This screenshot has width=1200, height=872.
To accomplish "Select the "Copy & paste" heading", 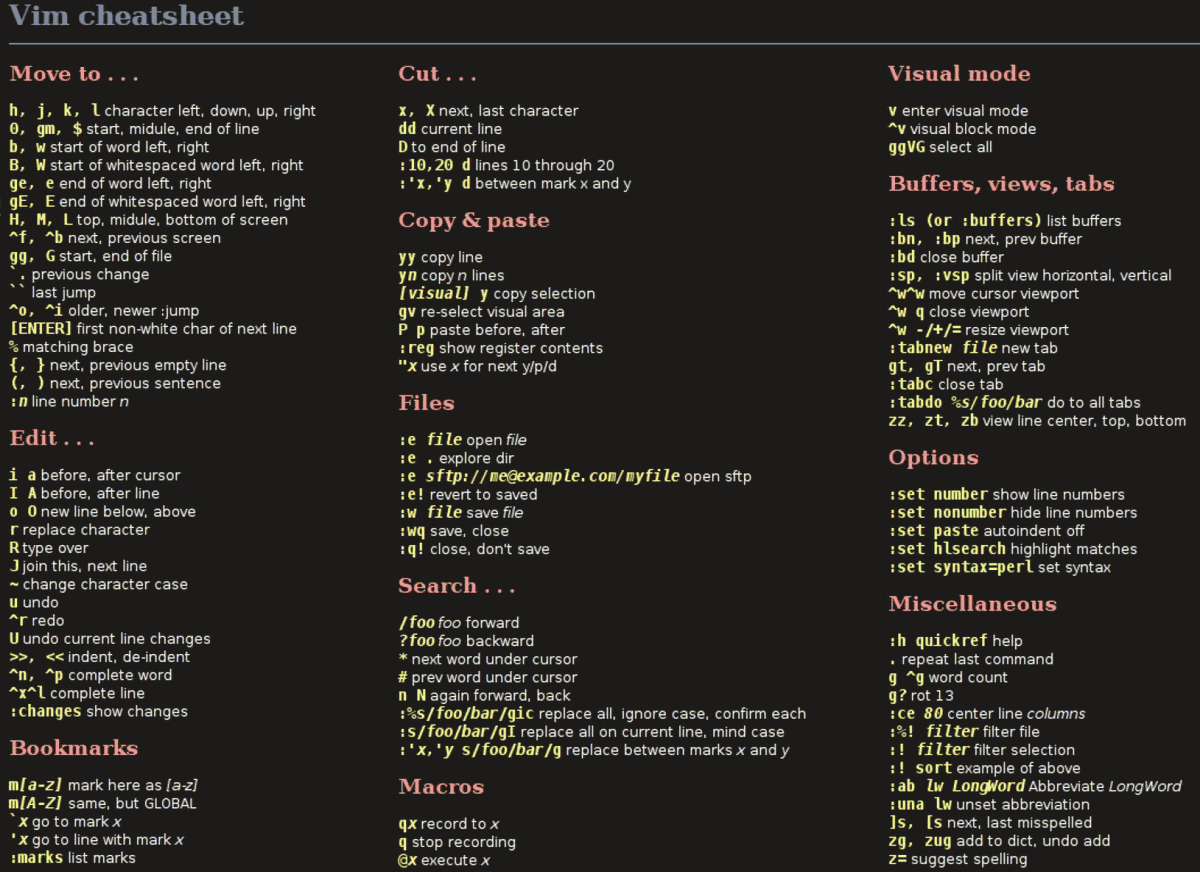I will (474, 220).
